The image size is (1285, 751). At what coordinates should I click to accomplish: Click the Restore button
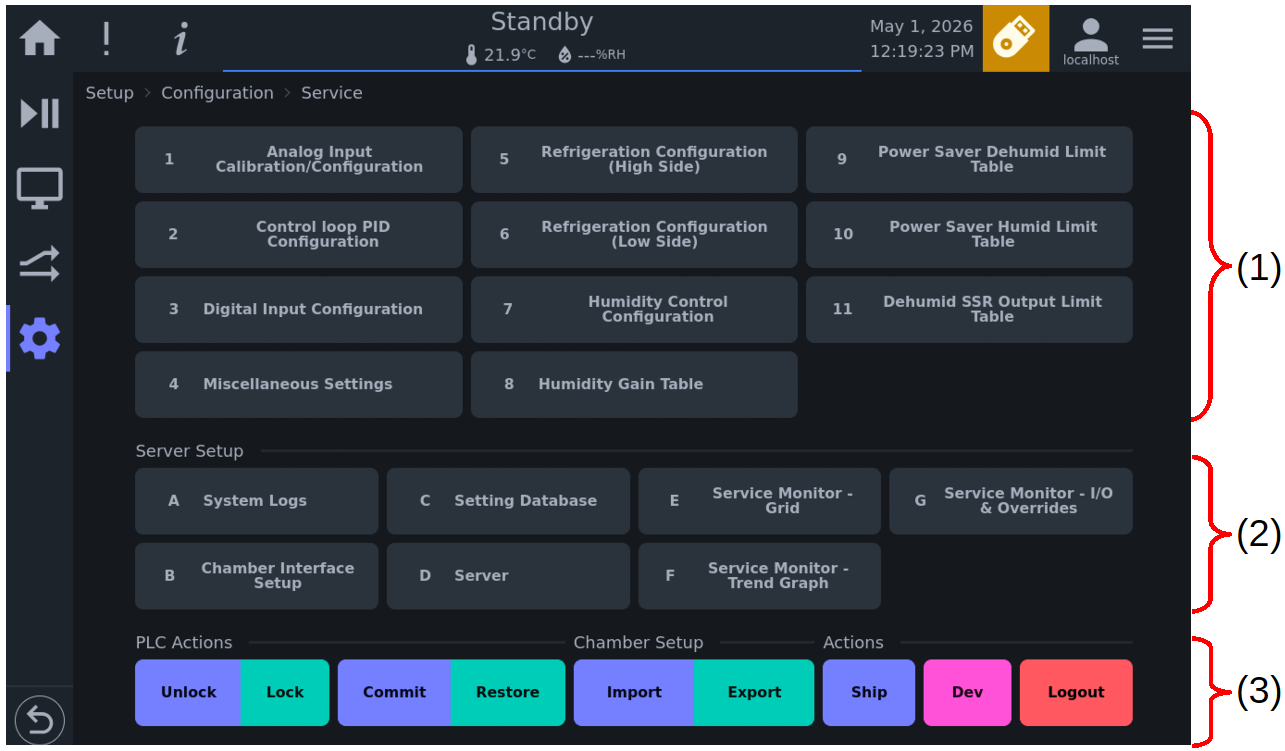tap(508, 692)
